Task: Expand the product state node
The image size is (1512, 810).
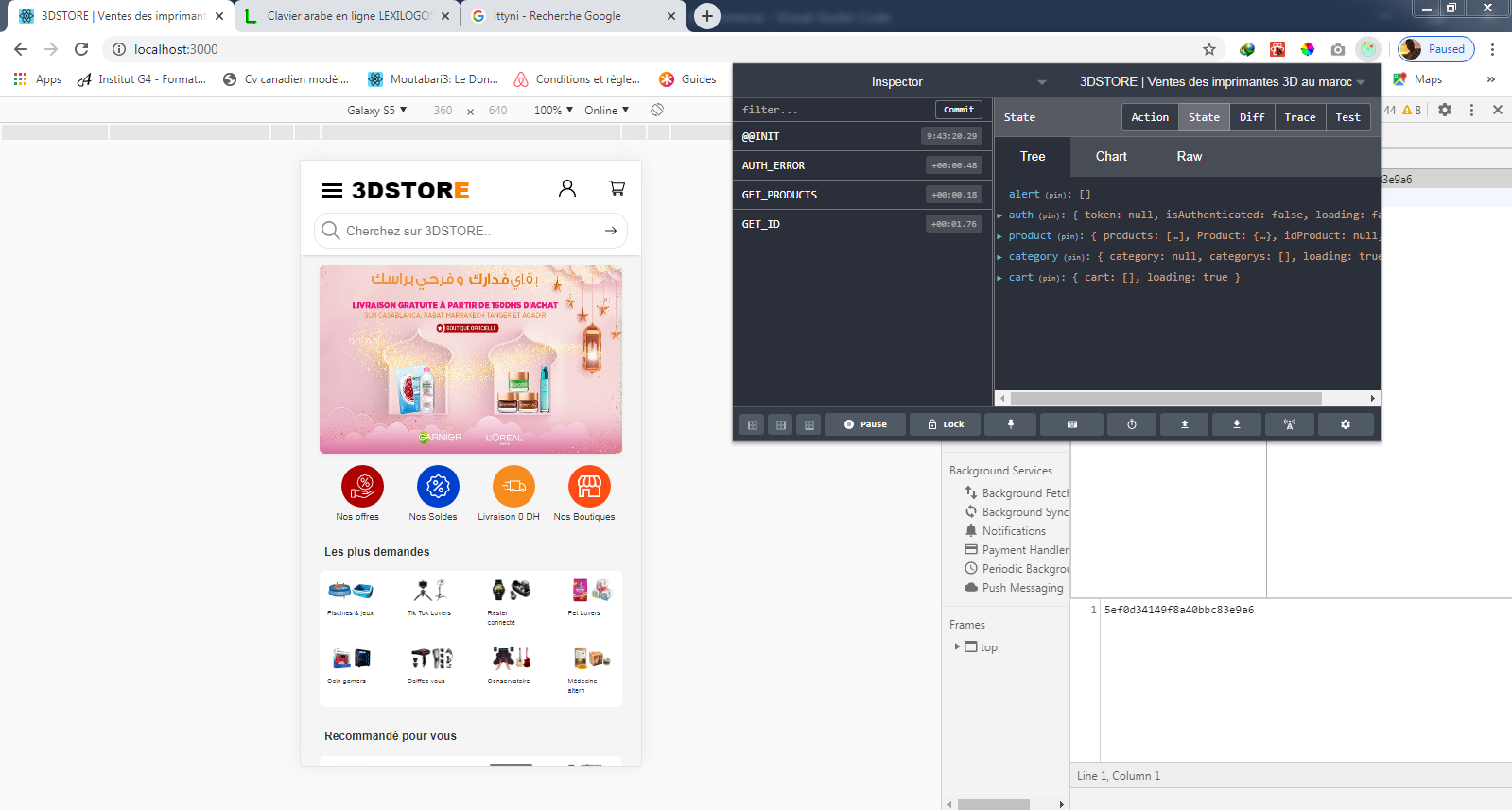Action: click(999, 236)
